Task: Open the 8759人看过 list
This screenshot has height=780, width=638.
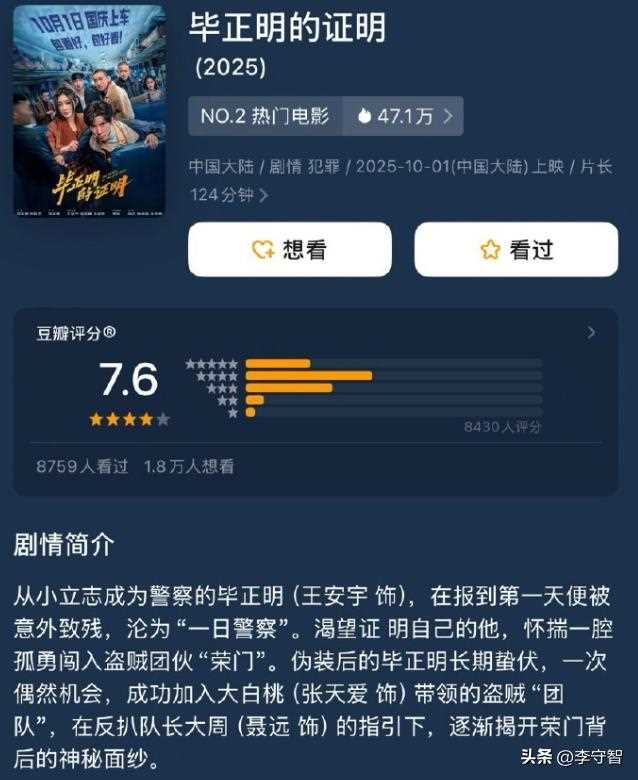Action: pyautogui.click(x=82, y=466)
